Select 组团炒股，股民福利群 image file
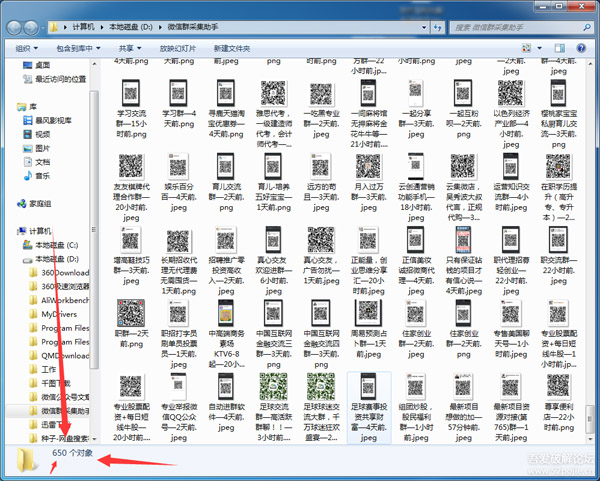This screenshot has width=600, height=481. point(416,408)
